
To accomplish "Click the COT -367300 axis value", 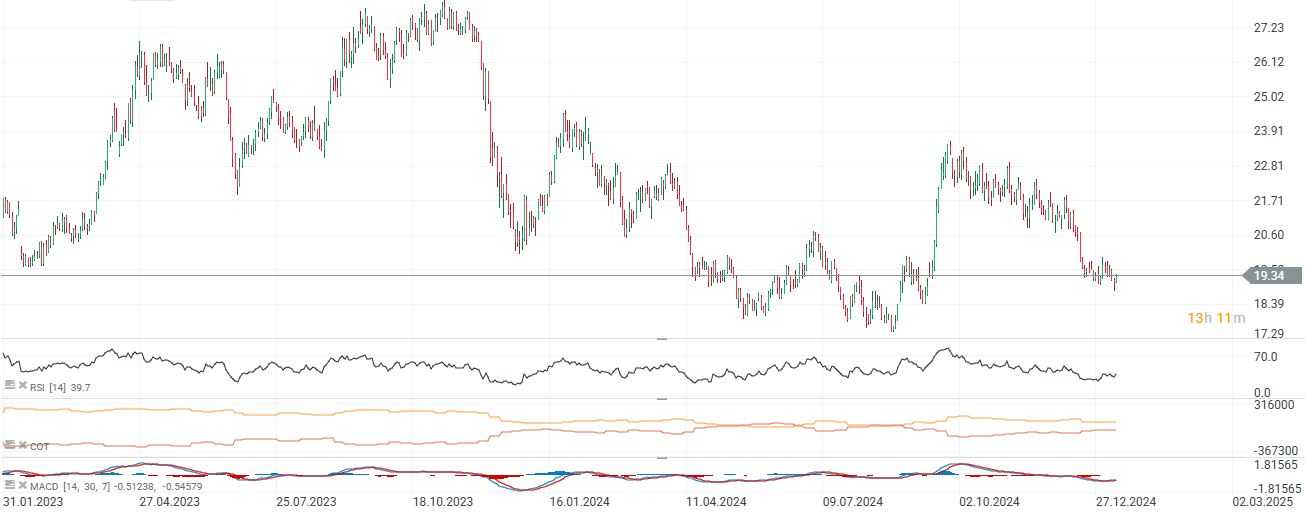I will [1276, 452].
